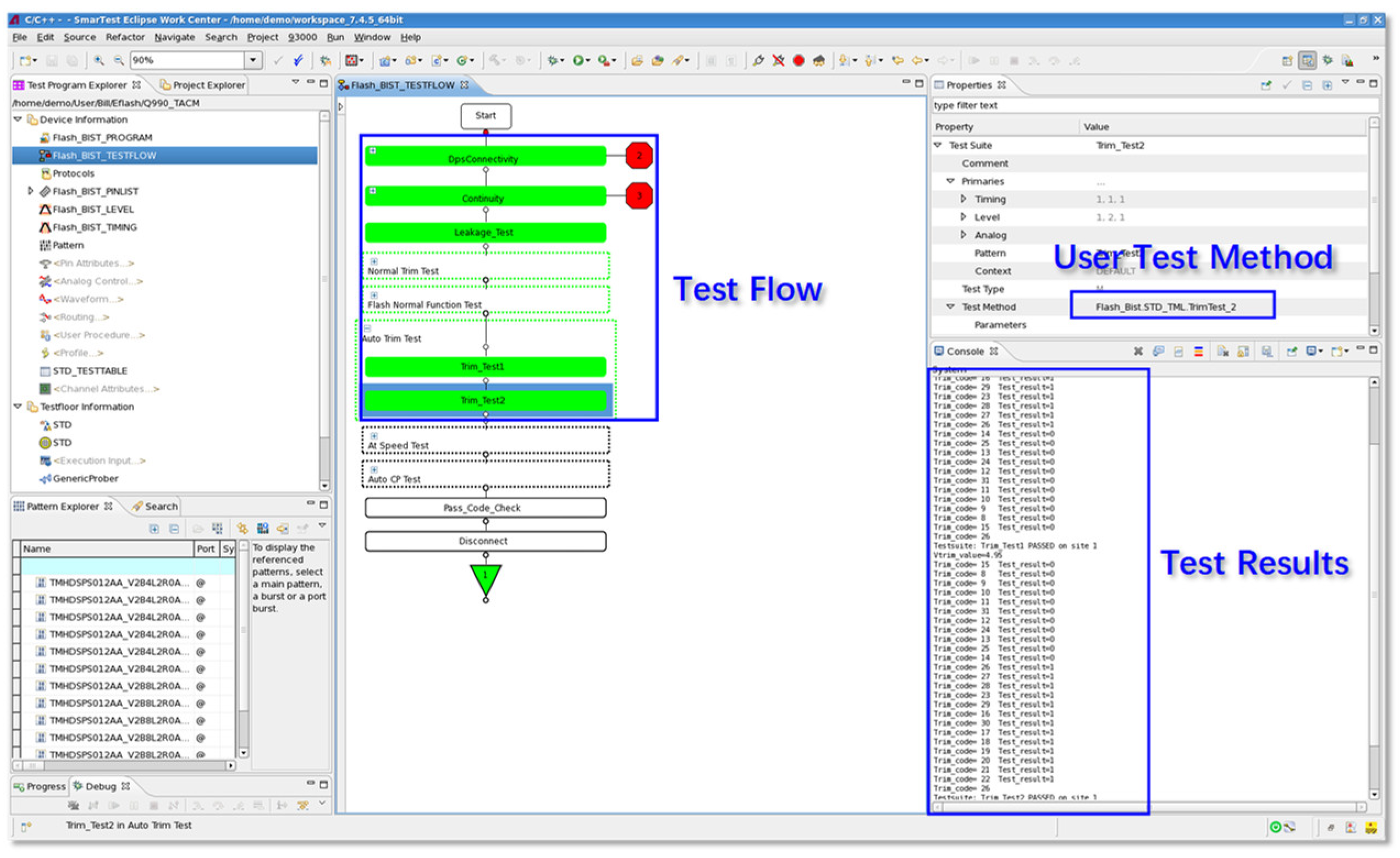Click the open folder icon in toolbar
Viewport: 1400px width, 858px height.
pos(637,61)
